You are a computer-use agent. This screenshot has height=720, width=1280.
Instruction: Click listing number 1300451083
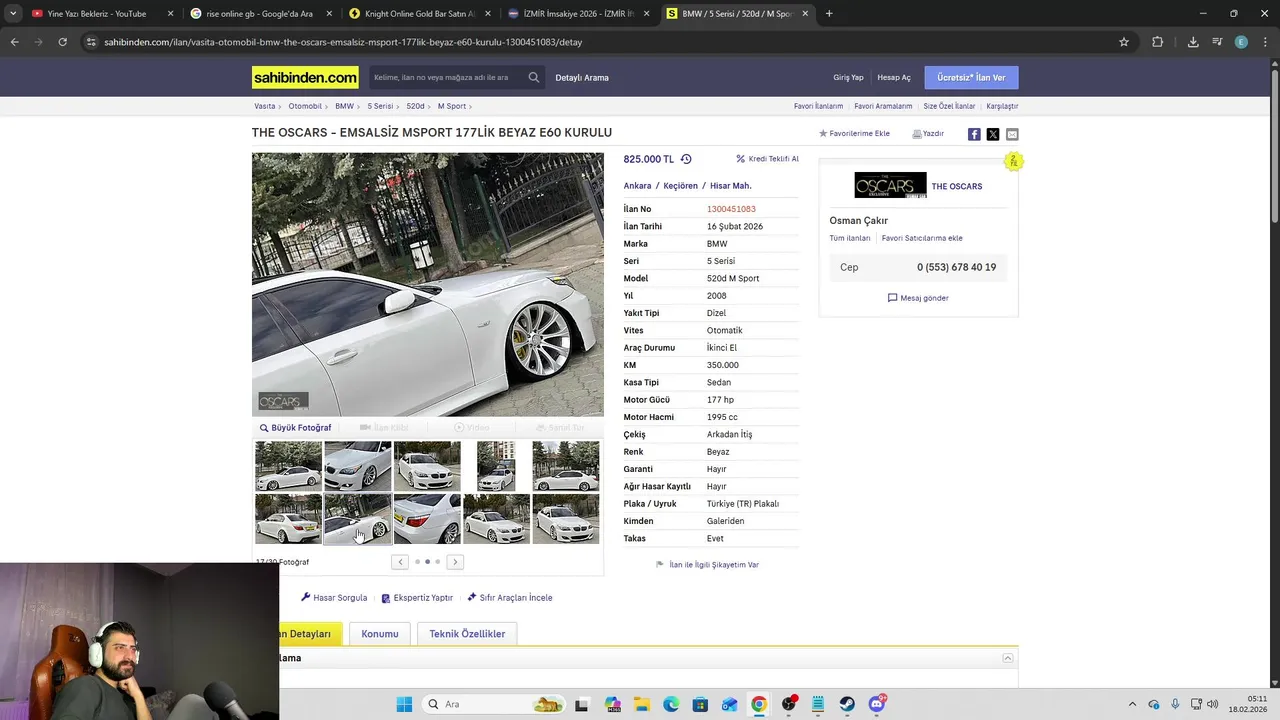[731, 209]
